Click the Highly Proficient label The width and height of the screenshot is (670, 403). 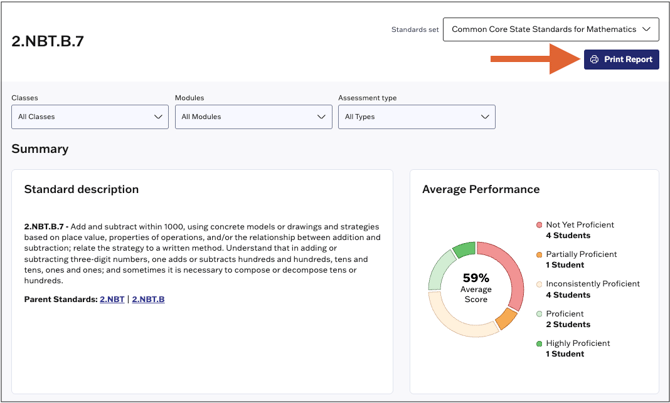click(578, 343)
